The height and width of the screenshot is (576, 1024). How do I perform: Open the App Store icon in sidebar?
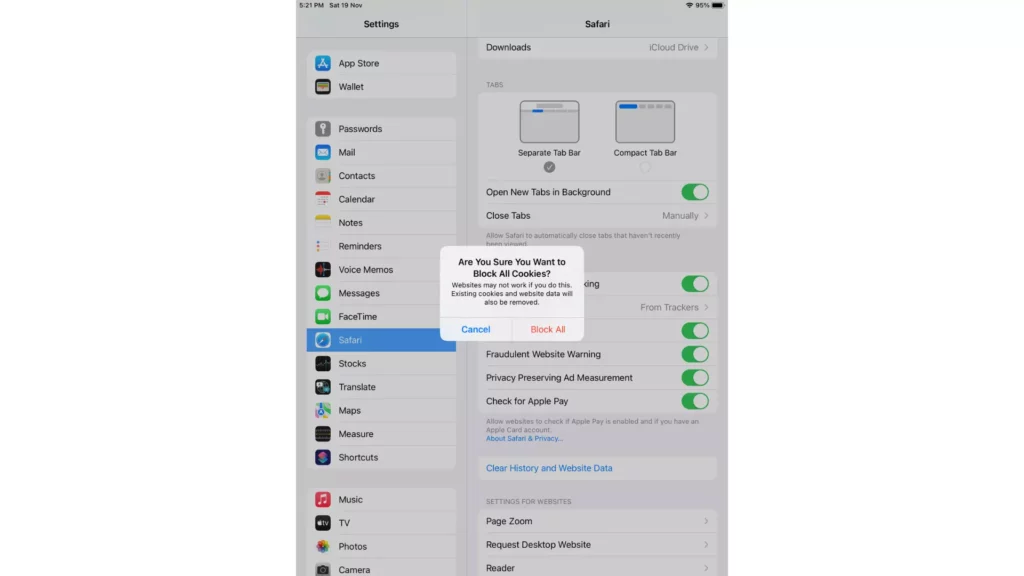tap(323, 63)
